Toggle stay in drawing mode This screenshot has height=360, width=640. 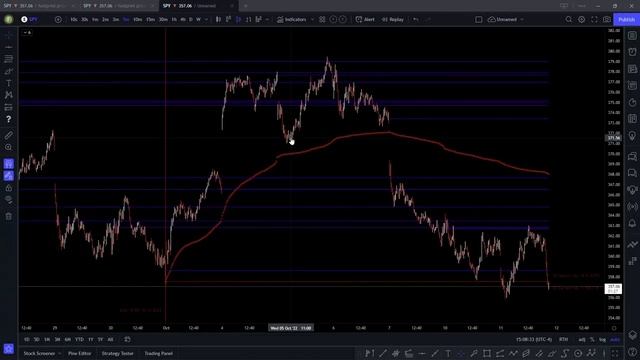point(9,176)
